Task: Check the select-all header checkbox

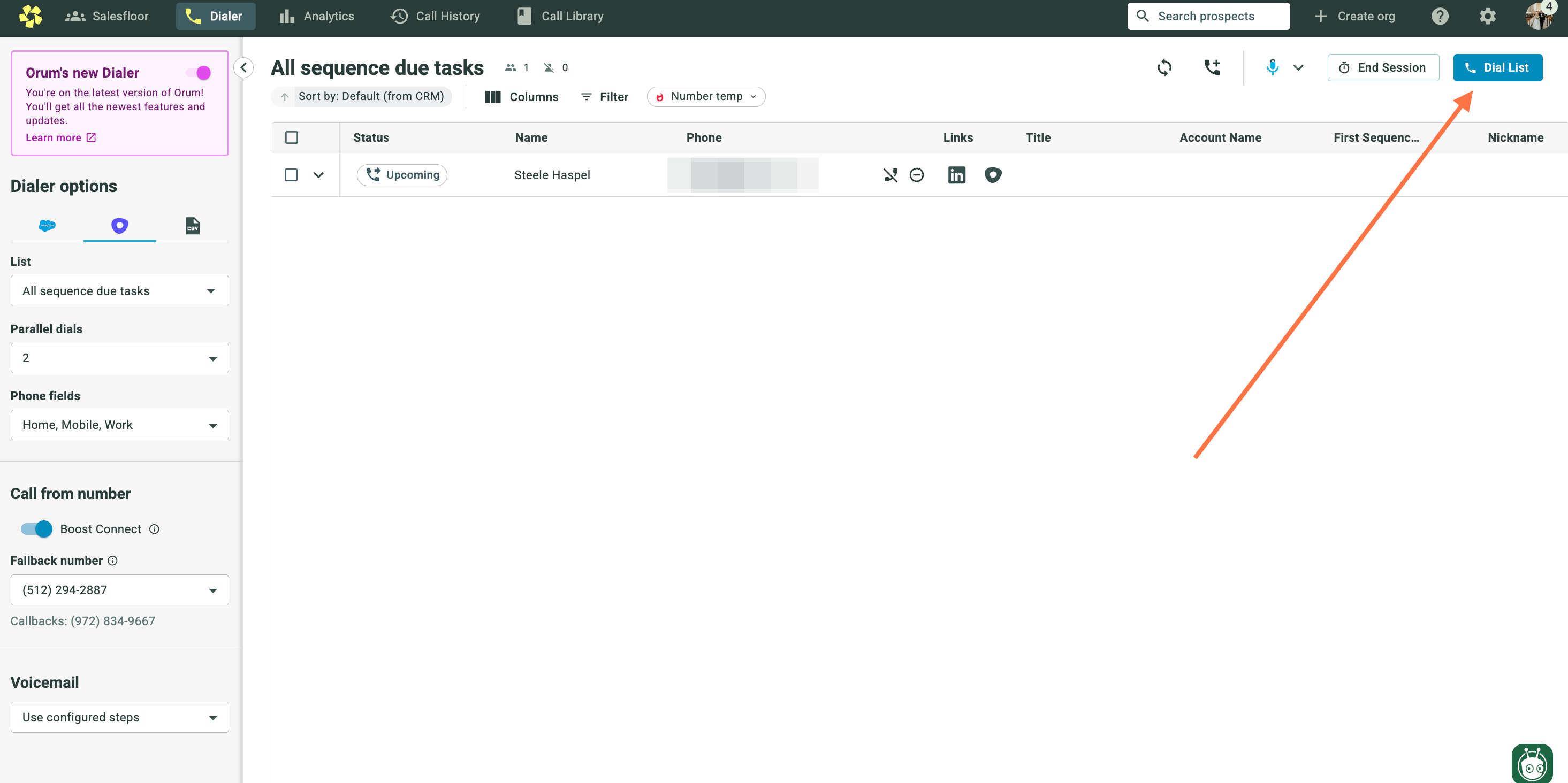Action: click(x=292, y=137)
